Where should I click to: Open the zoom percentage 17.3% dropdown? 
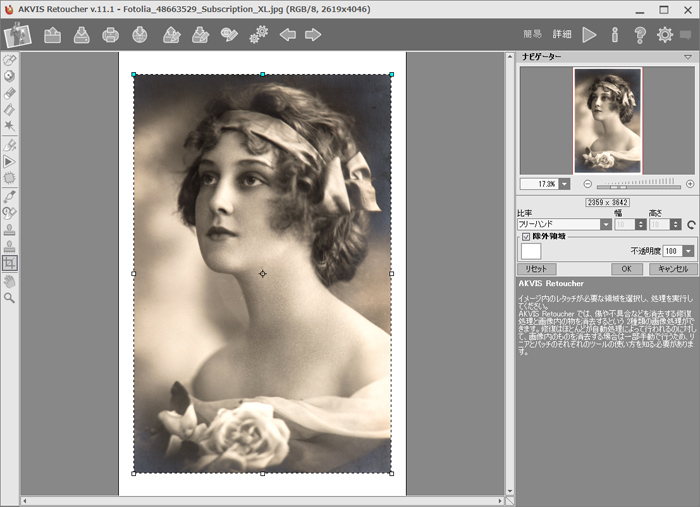pos(564,184)
